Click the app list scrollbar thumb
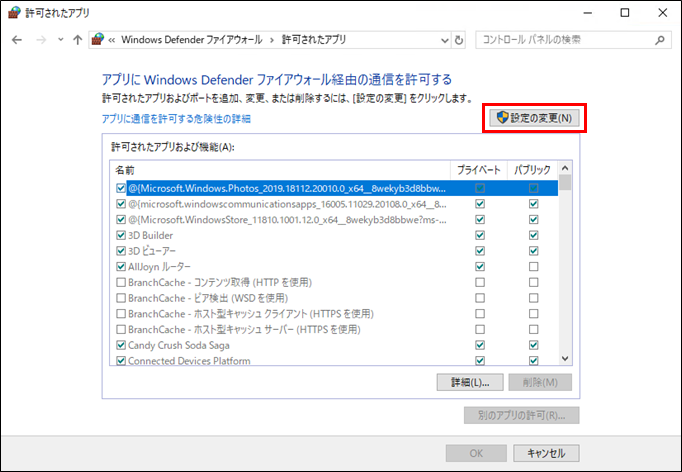 point(565,182)
